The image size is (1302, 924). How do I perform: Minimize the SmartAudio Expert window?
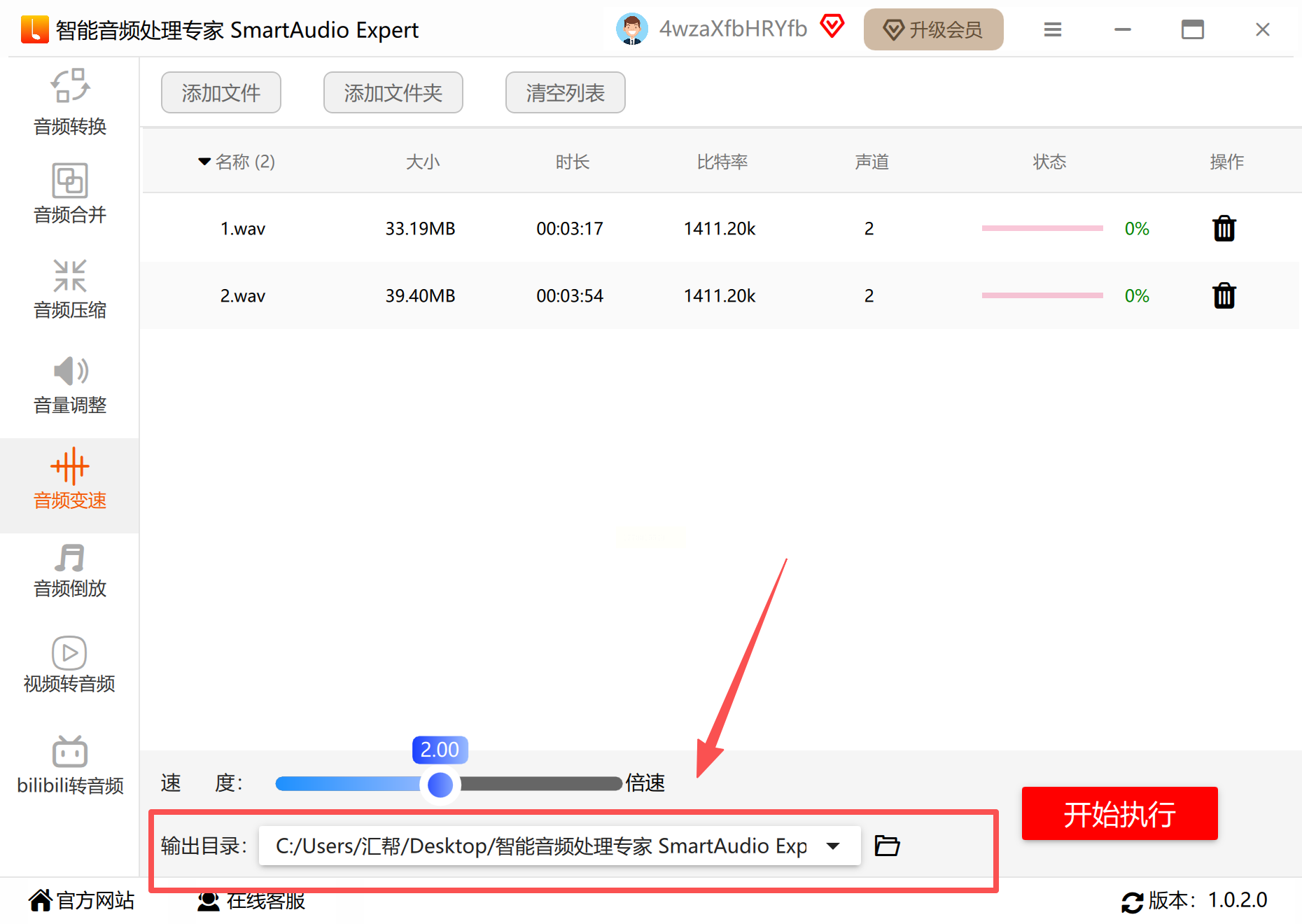click(1123, 29)
